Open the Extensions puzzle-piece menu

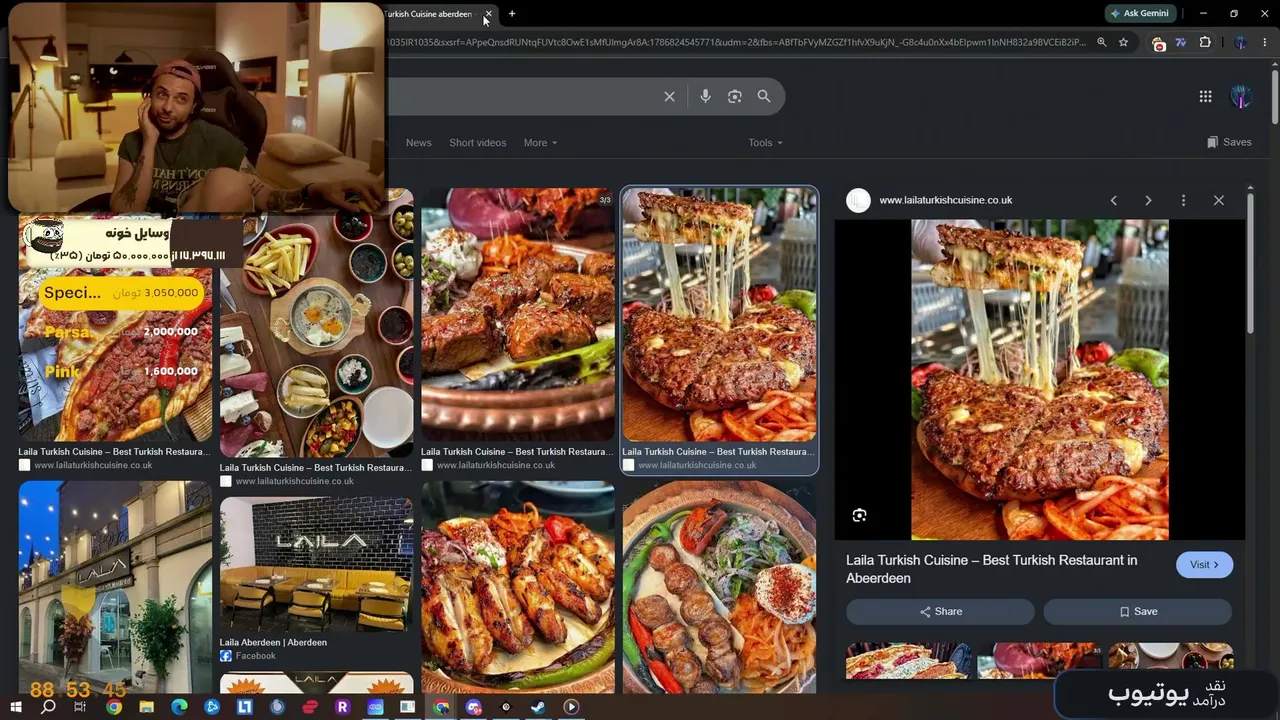click(1205, 43)
